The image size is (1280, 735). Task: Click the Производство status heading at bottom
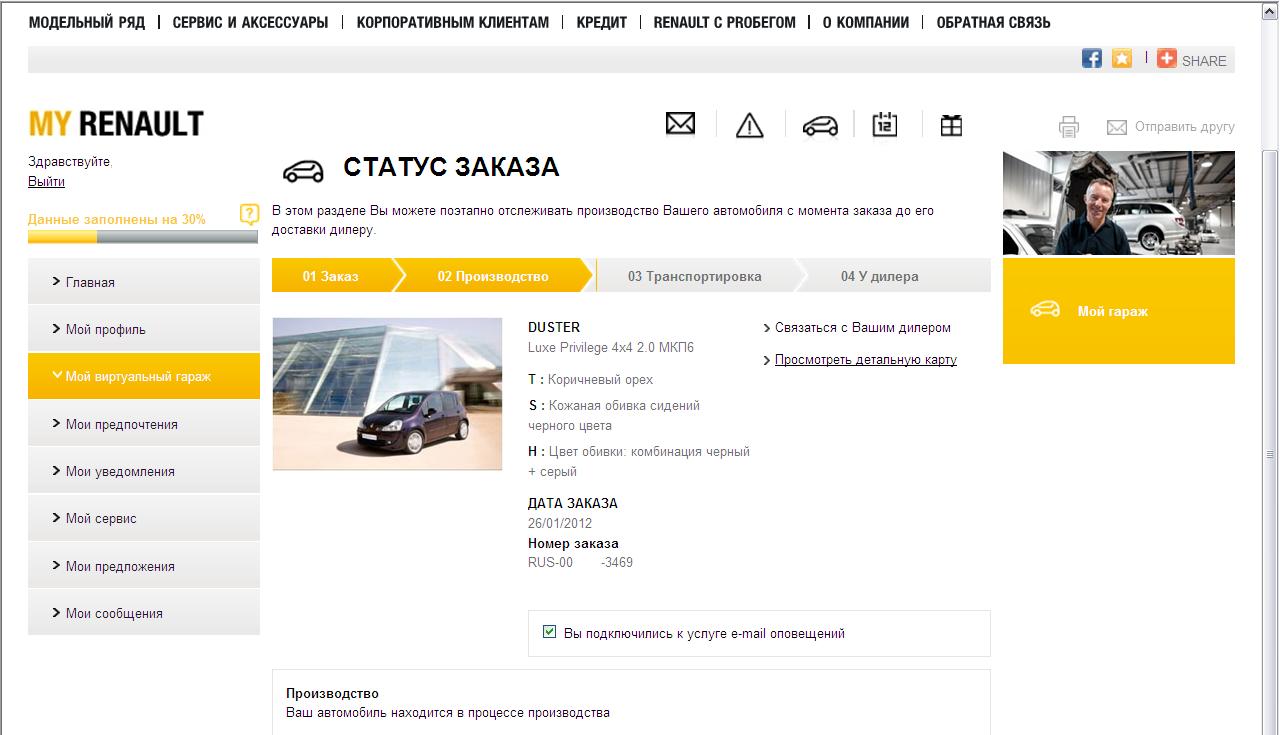332,693
